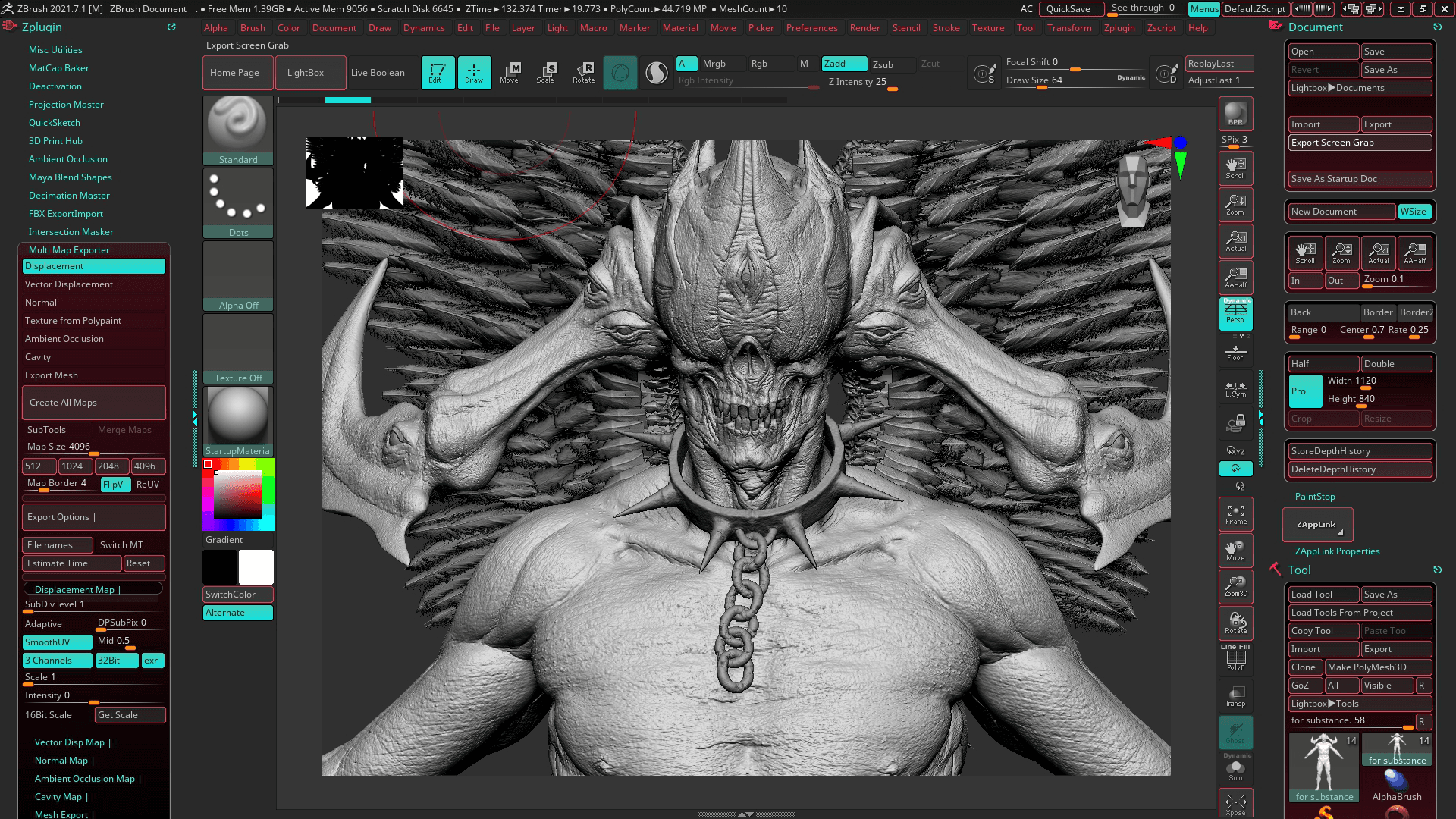Click the Zoom3D icon
The image size is (1456, 819).
coord(1235,587)
